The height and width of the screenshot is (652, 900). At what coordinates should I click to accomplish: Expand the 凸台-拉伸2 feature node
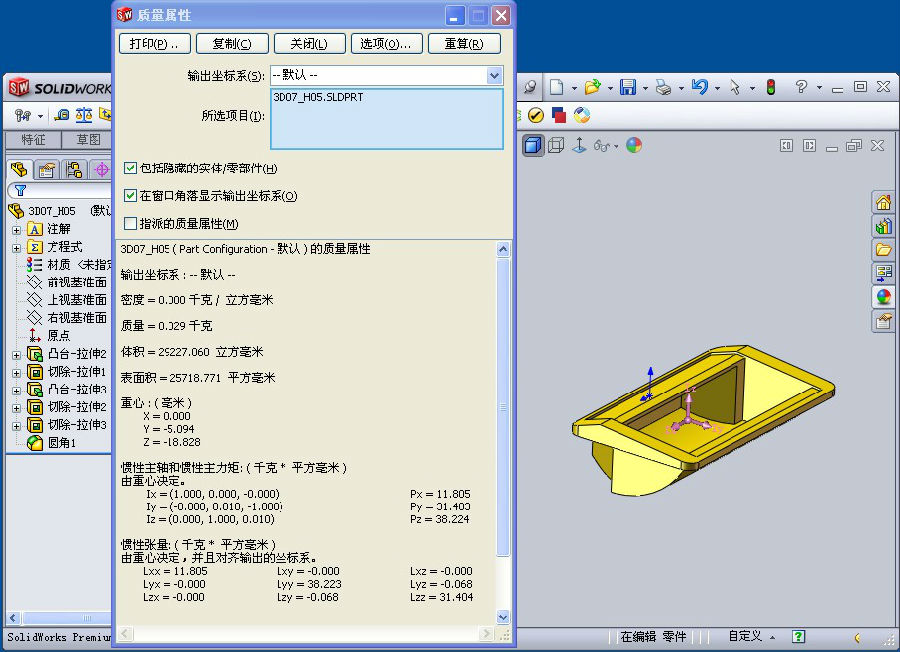click(16, 354)
